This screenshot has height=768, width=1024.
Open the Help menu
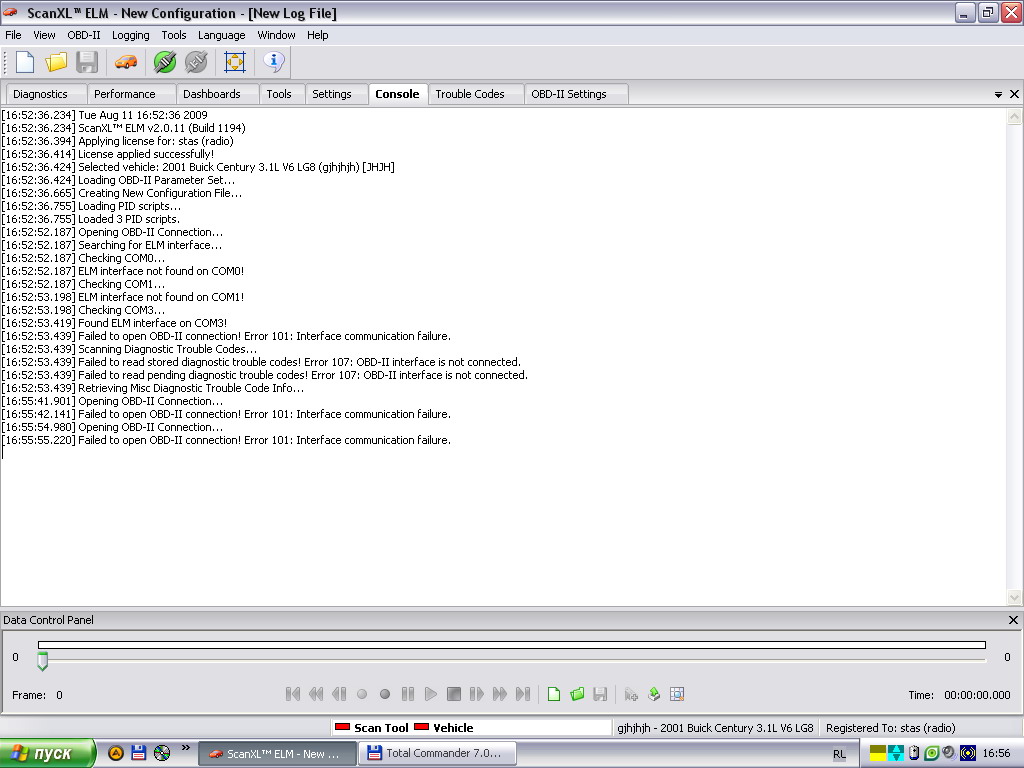[317, 35]
